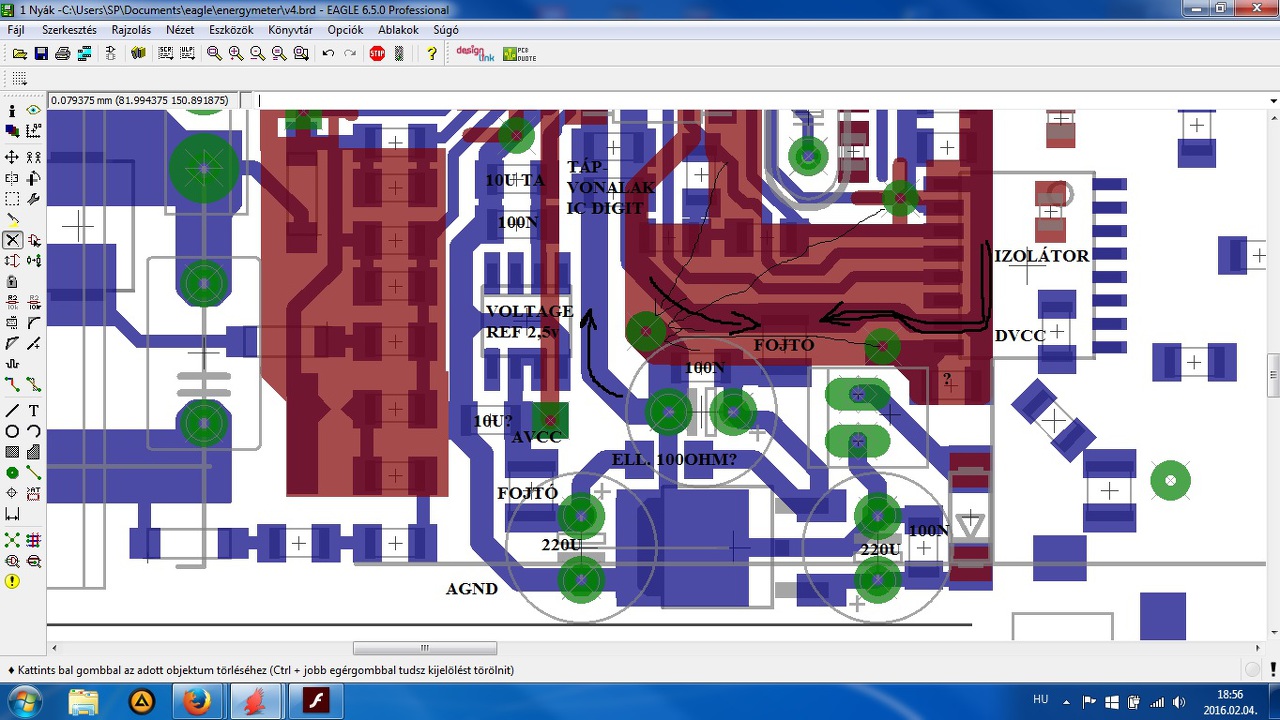This screenshot has width=1280, height=720.
Task: Click the design link button
Action: coord(475,53)
